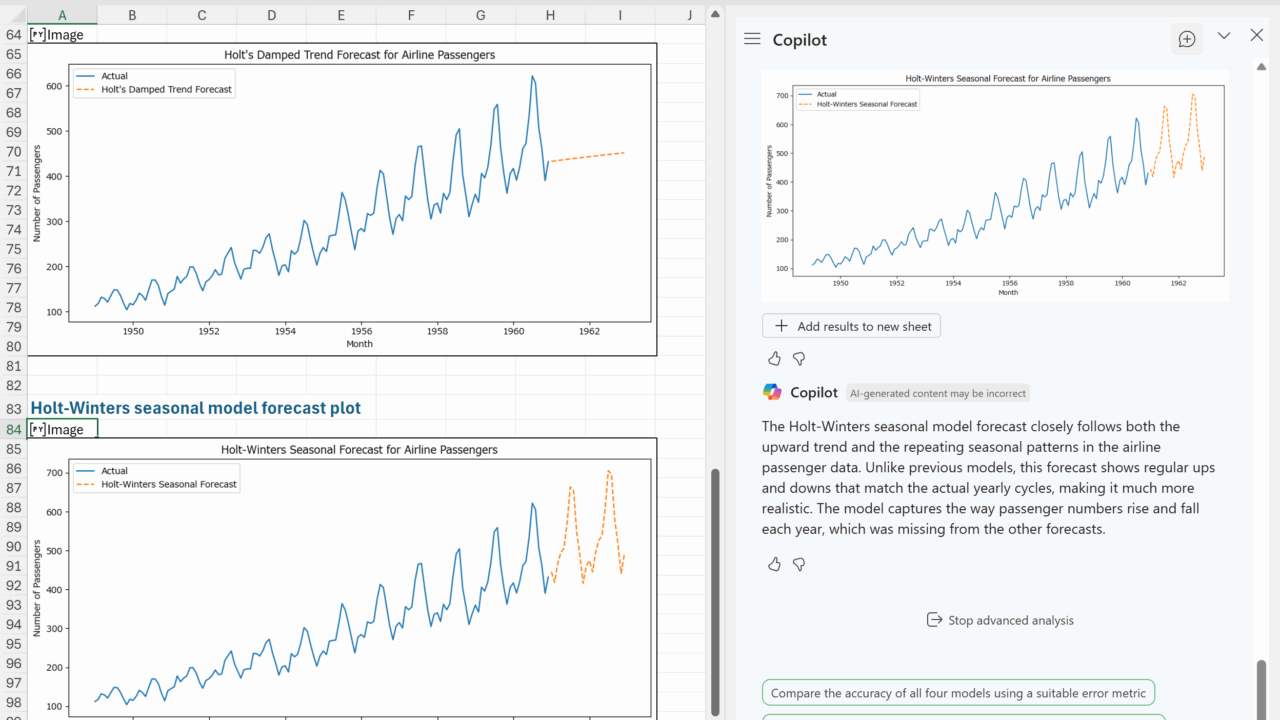Like the chart response with thumbs up
The height and width of the screenshot is (720, 1280).
774,358
